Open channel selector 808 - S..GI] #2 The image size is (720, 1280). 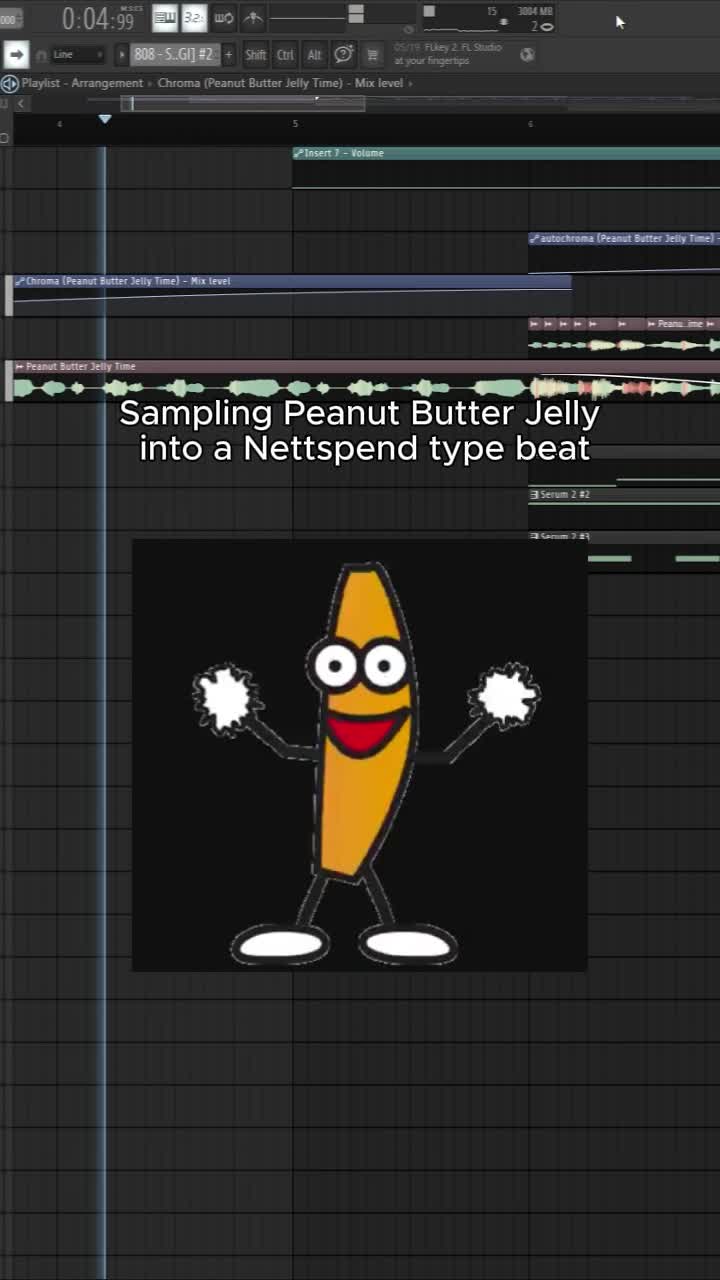(174, 54)
